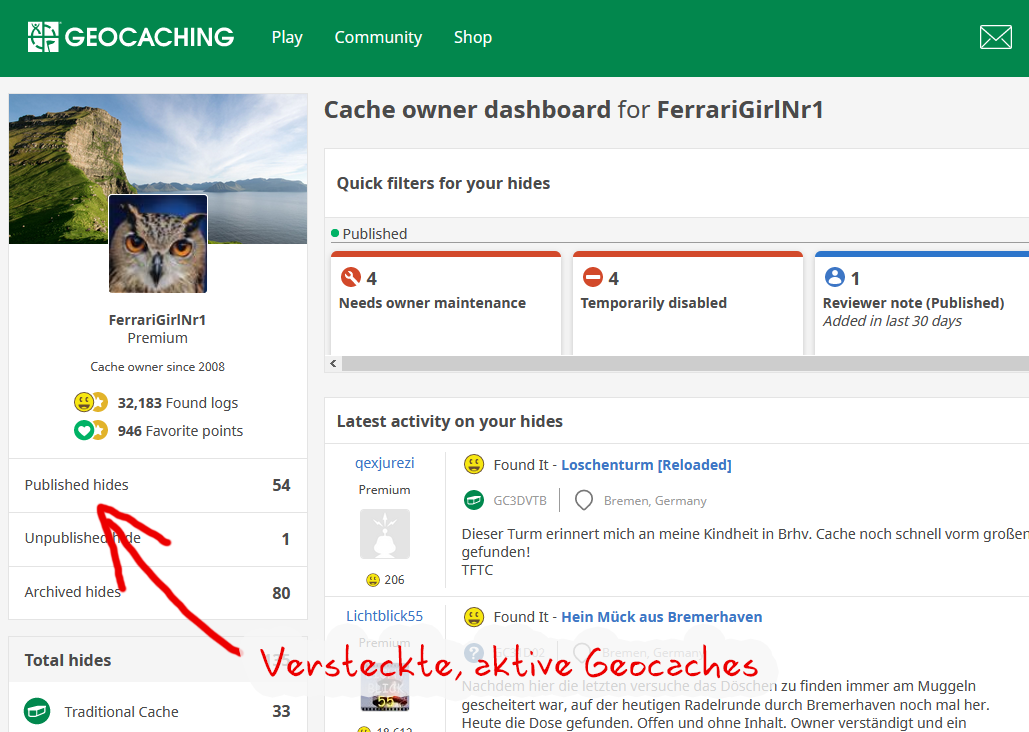Click location pin icon next to Bremen, Germany

tap(583, 500)
